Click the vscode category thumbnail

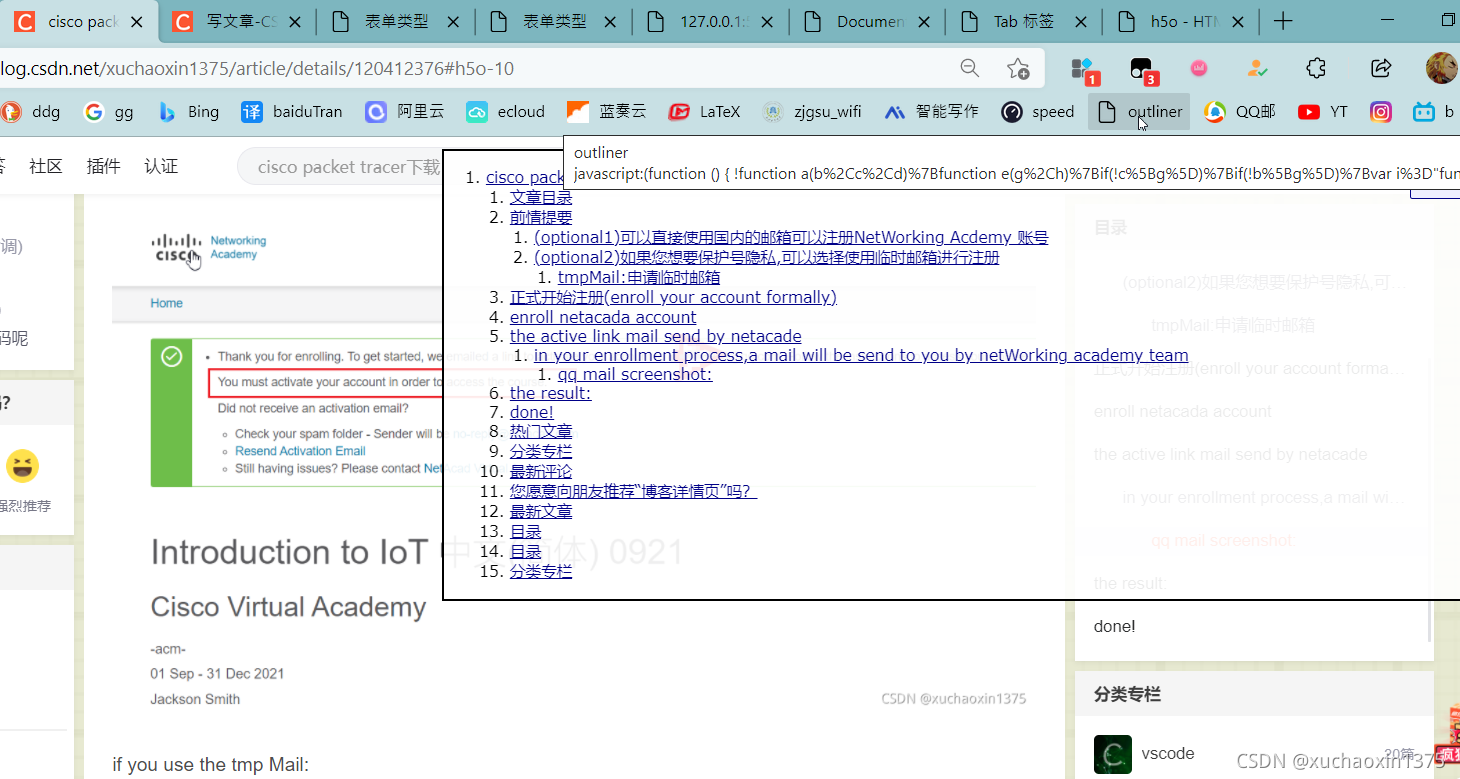[x=1113, y=754]
